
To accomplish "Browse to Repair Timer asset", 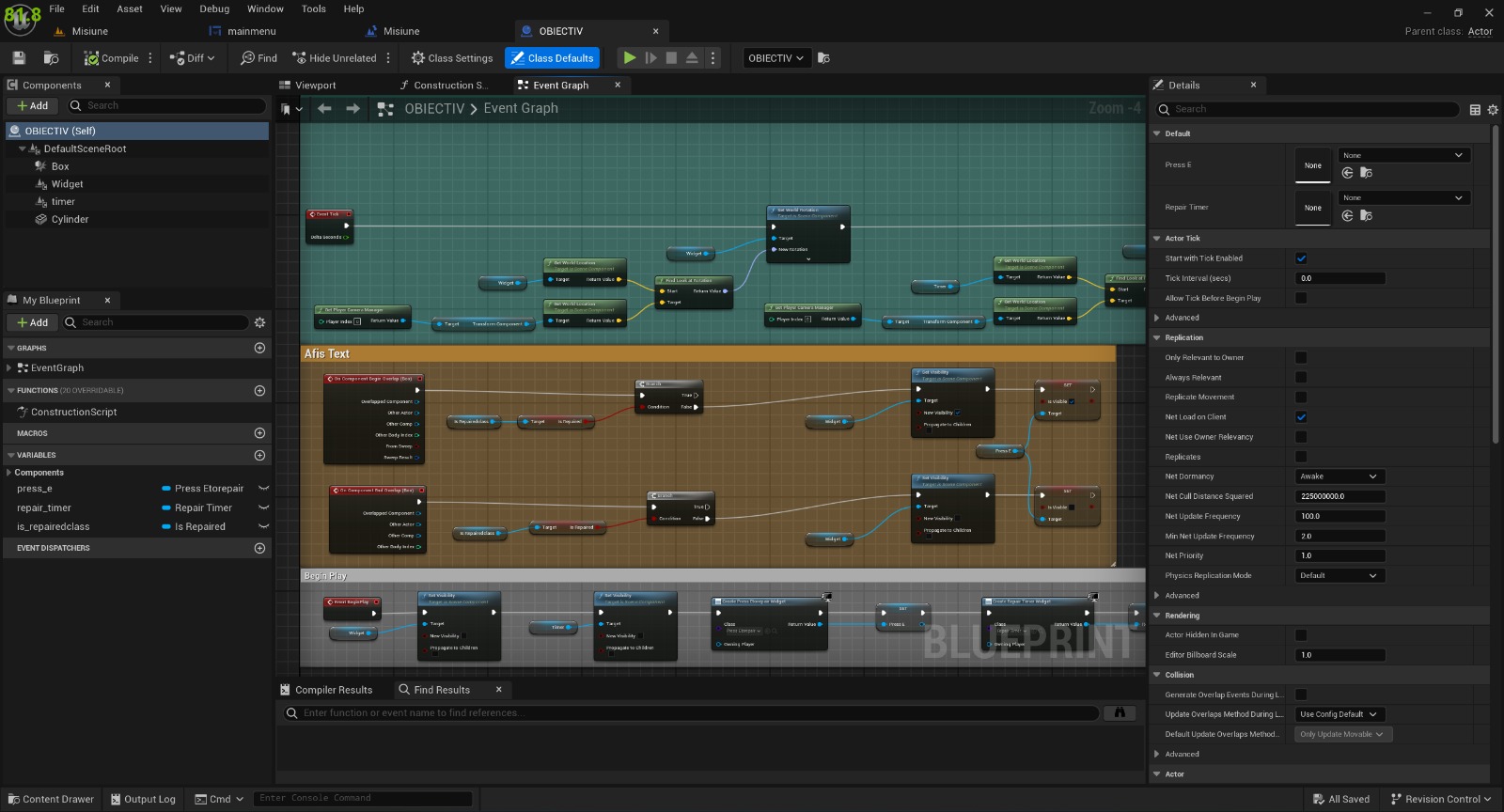I will coord(1366,216).
